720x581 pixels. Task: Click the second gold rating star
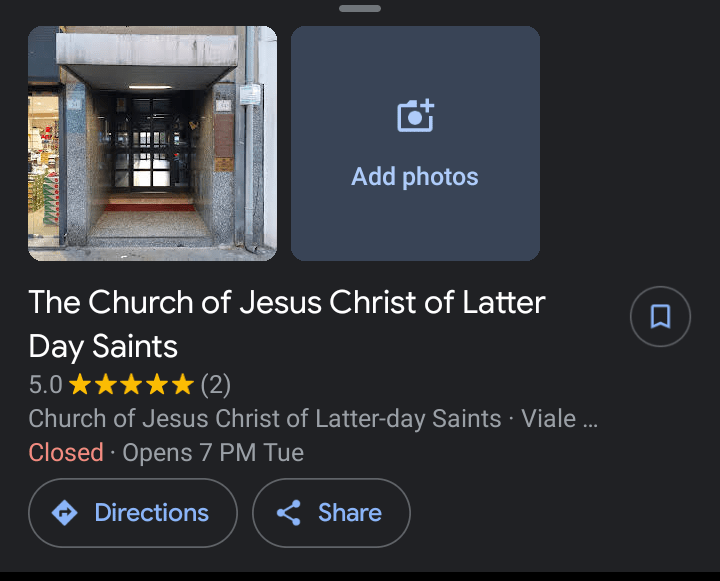(106, 384)
